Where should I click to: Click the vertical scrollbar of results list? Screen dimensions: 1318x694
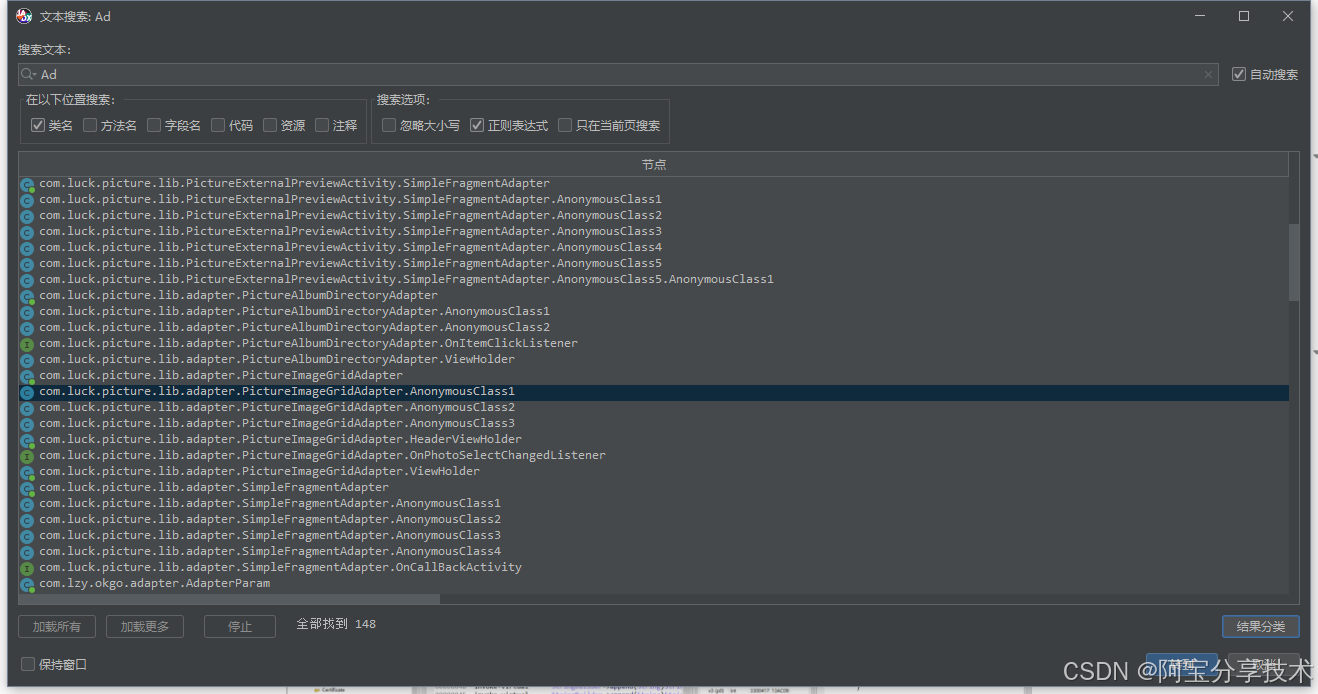click(1294, 262)
